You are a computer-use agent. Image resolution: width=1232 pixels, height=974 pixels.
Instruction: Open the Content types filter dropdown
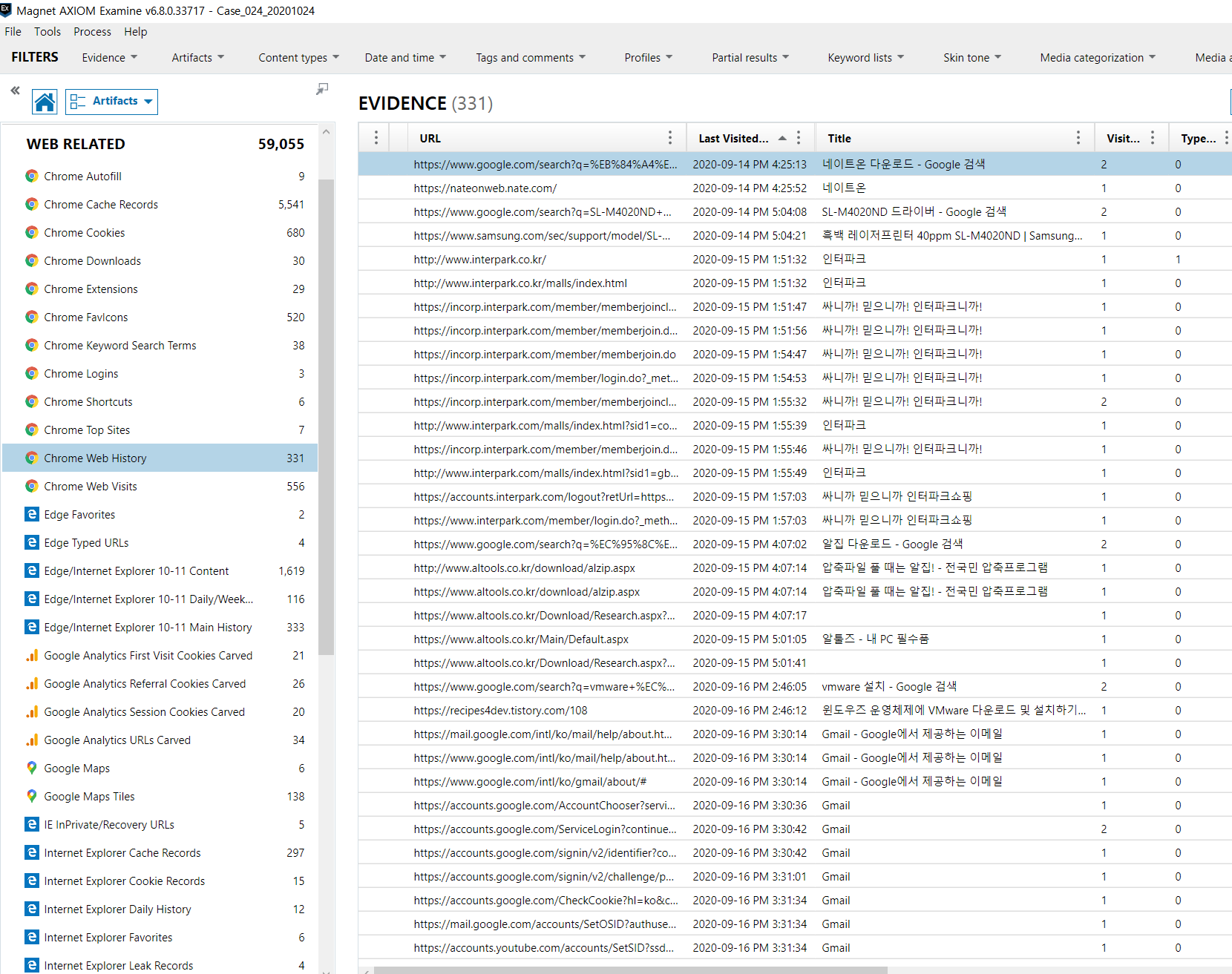coord(299,58)
